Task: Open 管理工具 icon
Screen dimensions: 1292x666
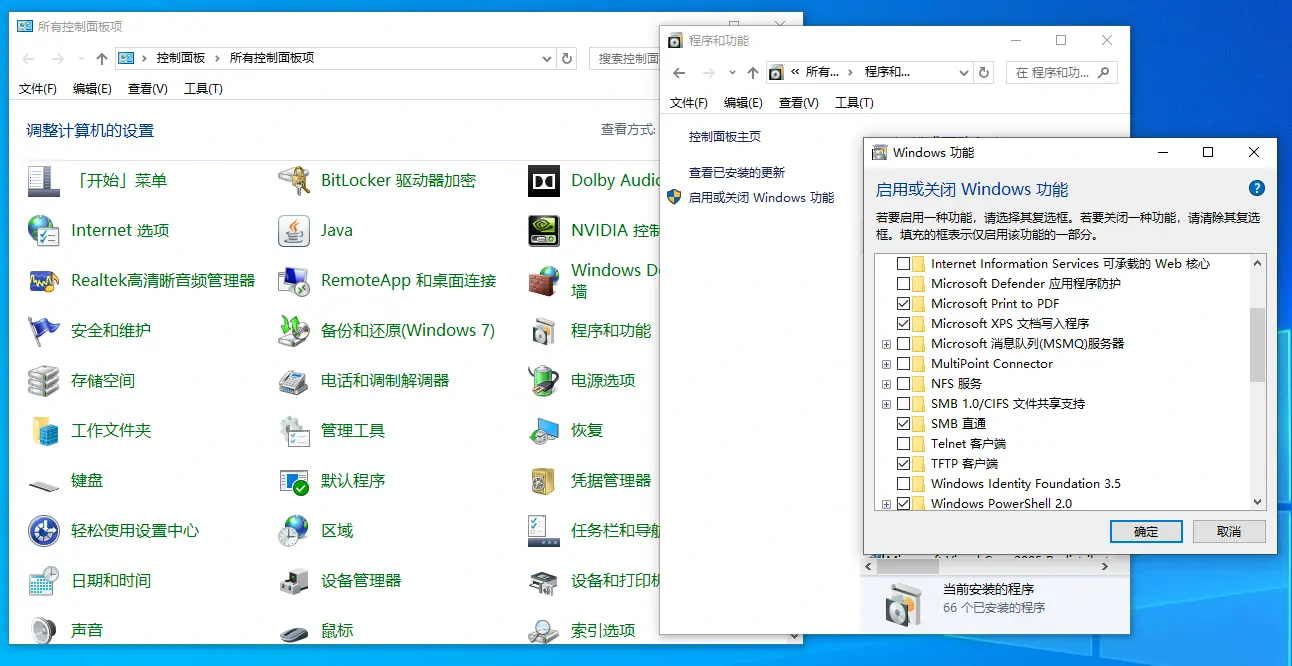Action: [x=294, y=431]
